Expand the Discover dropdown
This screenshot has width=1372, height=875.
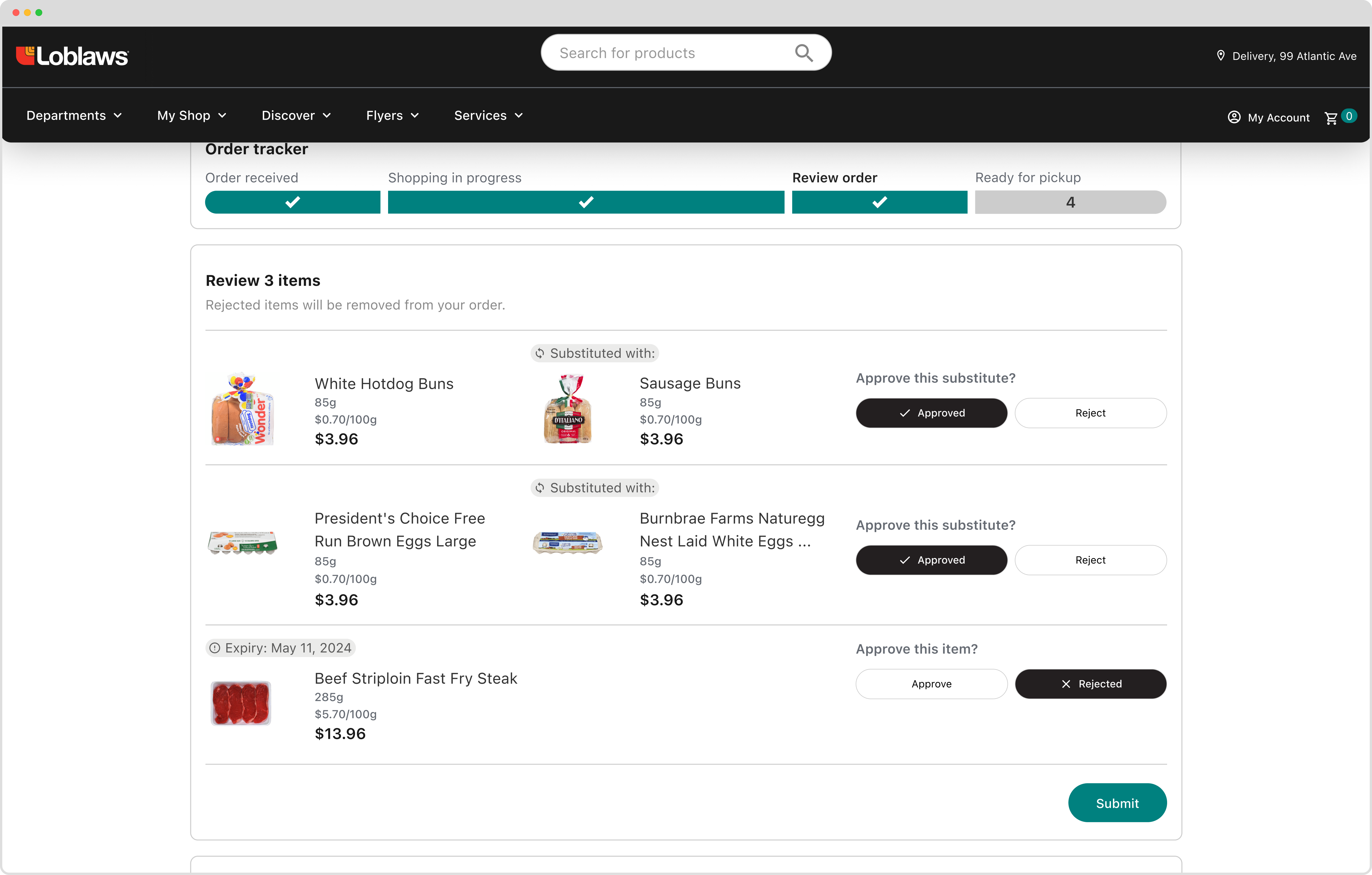[x=296, y=115]
